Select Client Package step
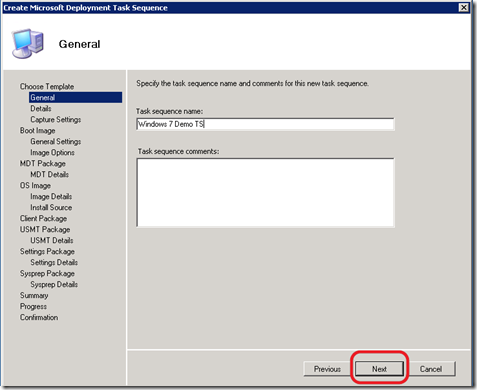The image size is (477, 390). 43,218
